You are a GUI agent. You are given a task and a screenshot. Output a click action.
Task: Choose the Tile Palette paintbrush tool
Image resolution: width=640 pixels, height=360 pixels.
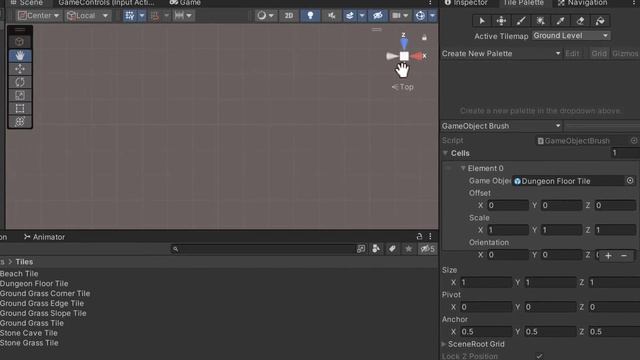521,21
